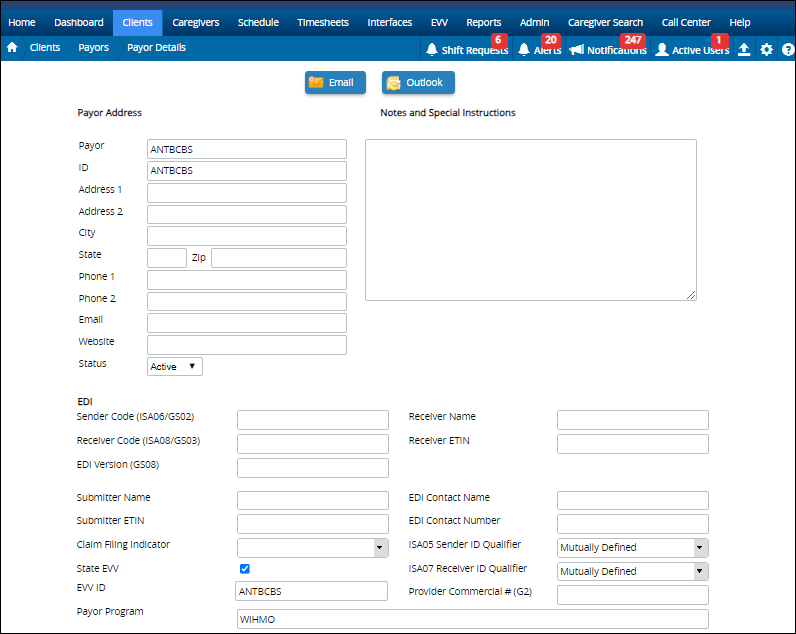Click the Phone 2 field
The image size is (796, 634).
(247, 301)
